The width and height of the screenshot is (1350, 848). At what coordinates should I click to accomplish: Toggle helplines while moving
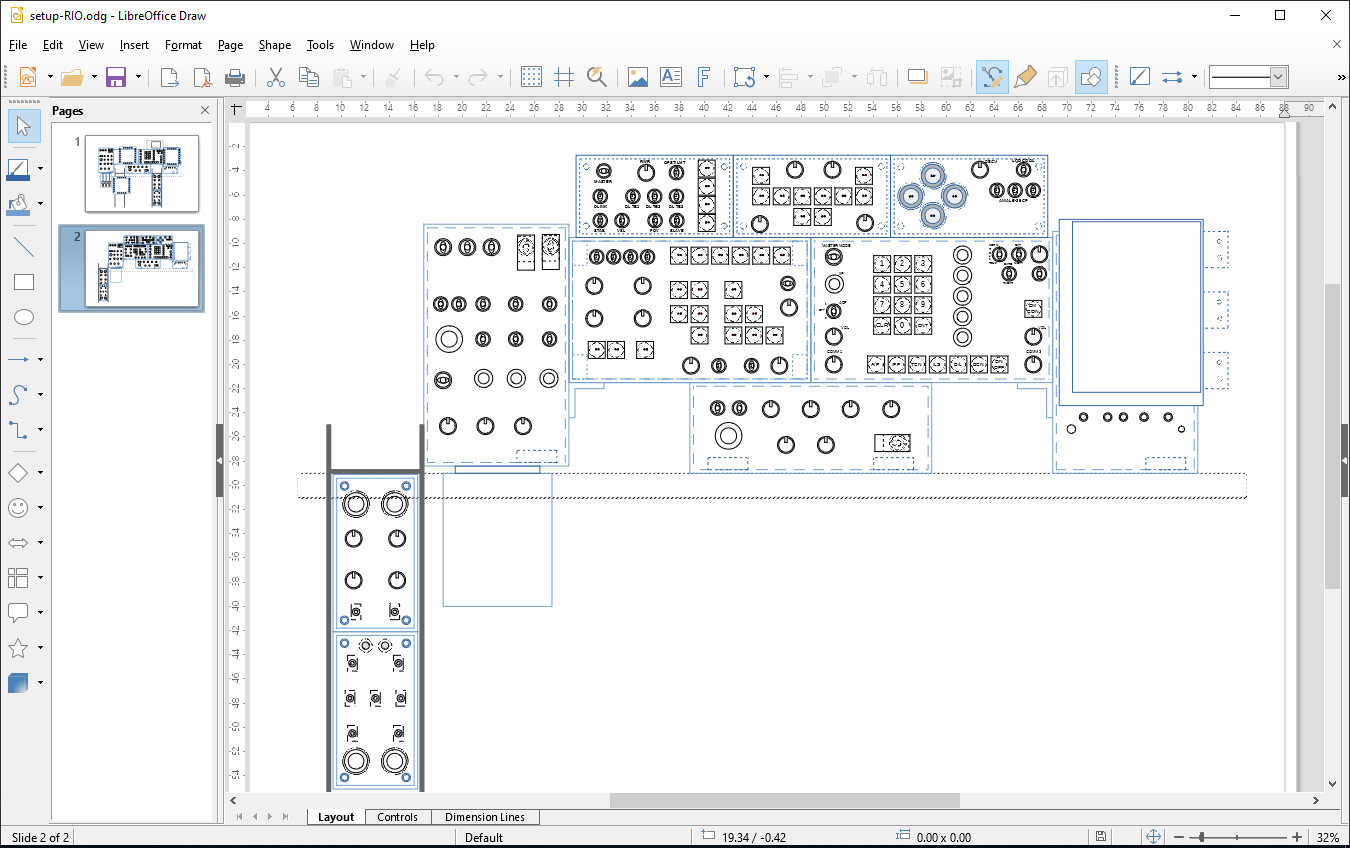(564, 77)
